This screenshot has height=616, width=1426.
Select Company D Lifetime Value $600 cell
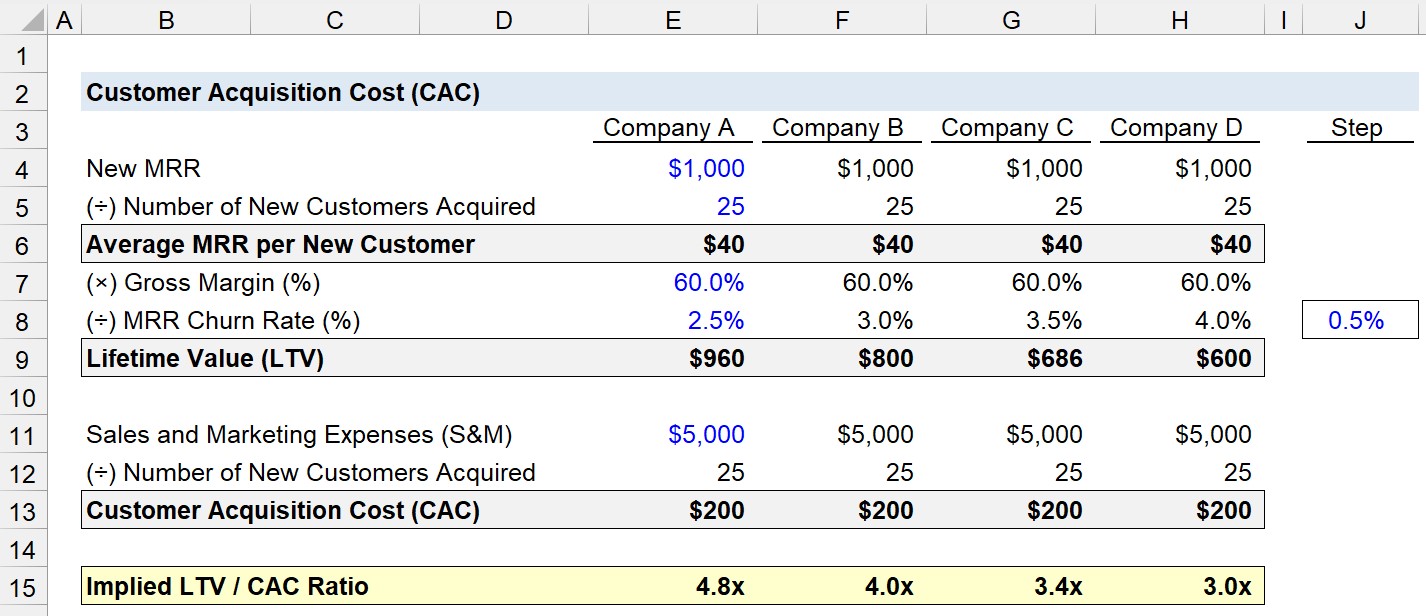(1180, 359)
